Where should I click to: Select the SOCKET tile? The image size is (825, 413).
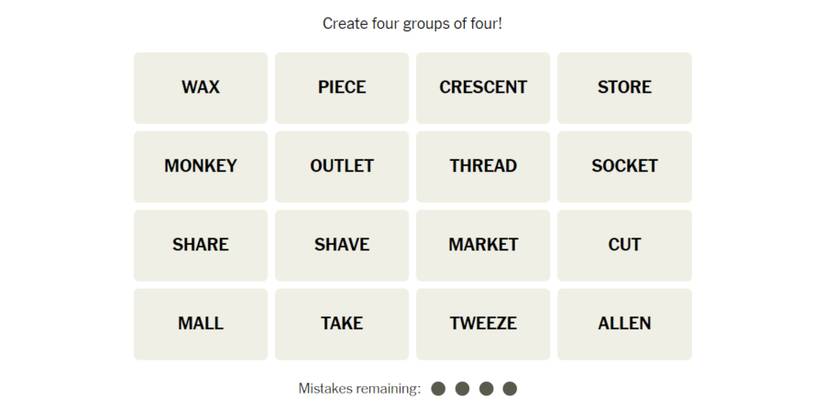click(624, 166)
